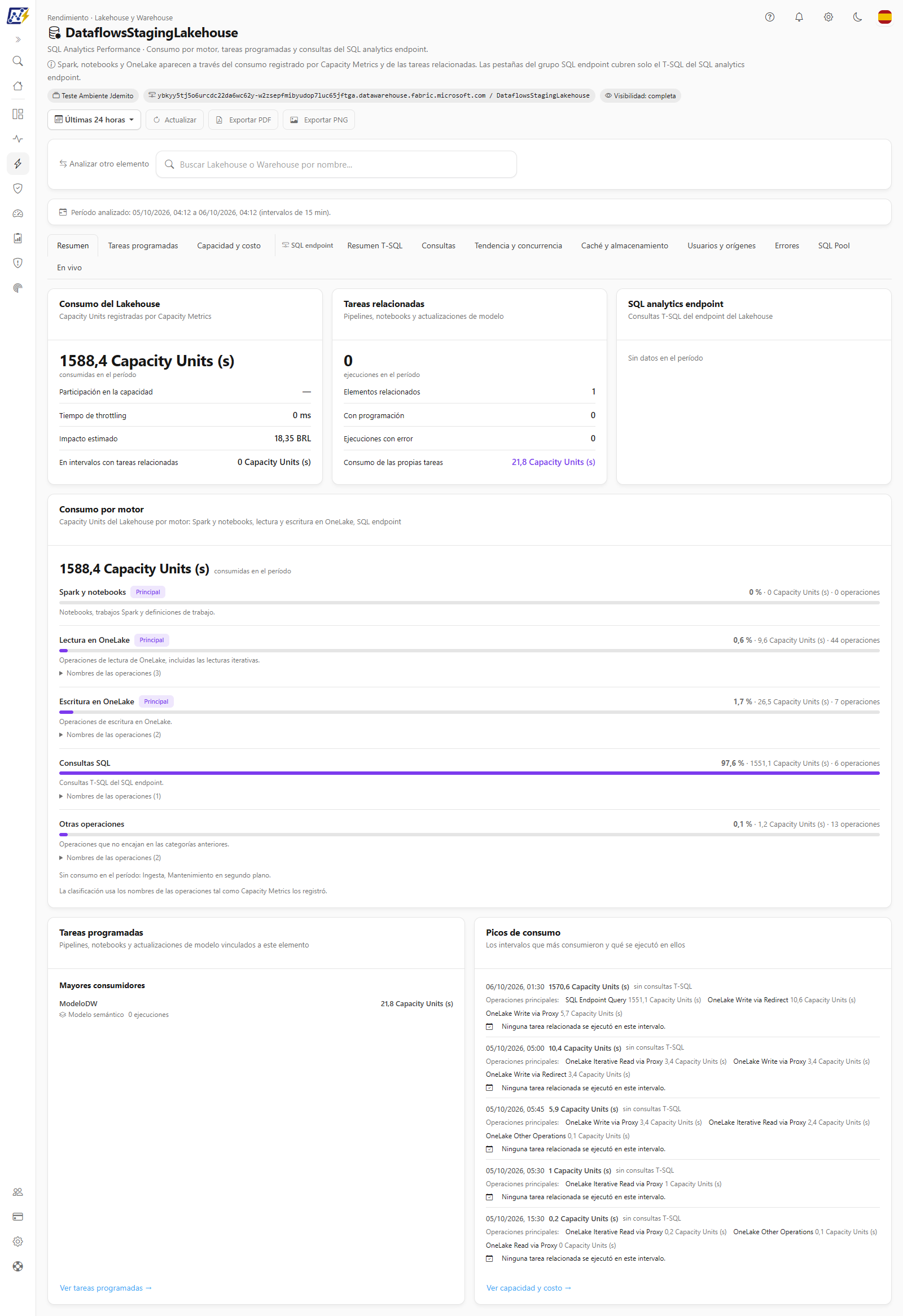Image resolution: width=903 pixels, height=1316 pixels.
Task: Click the Analizar otro elemento label
Action: 104,164
